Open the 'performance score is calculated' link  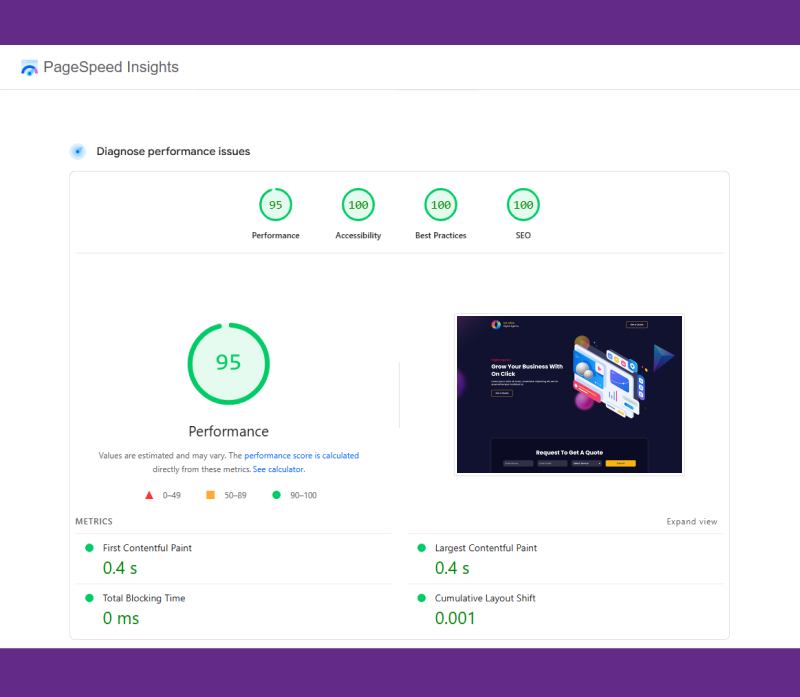coord(301,456)
